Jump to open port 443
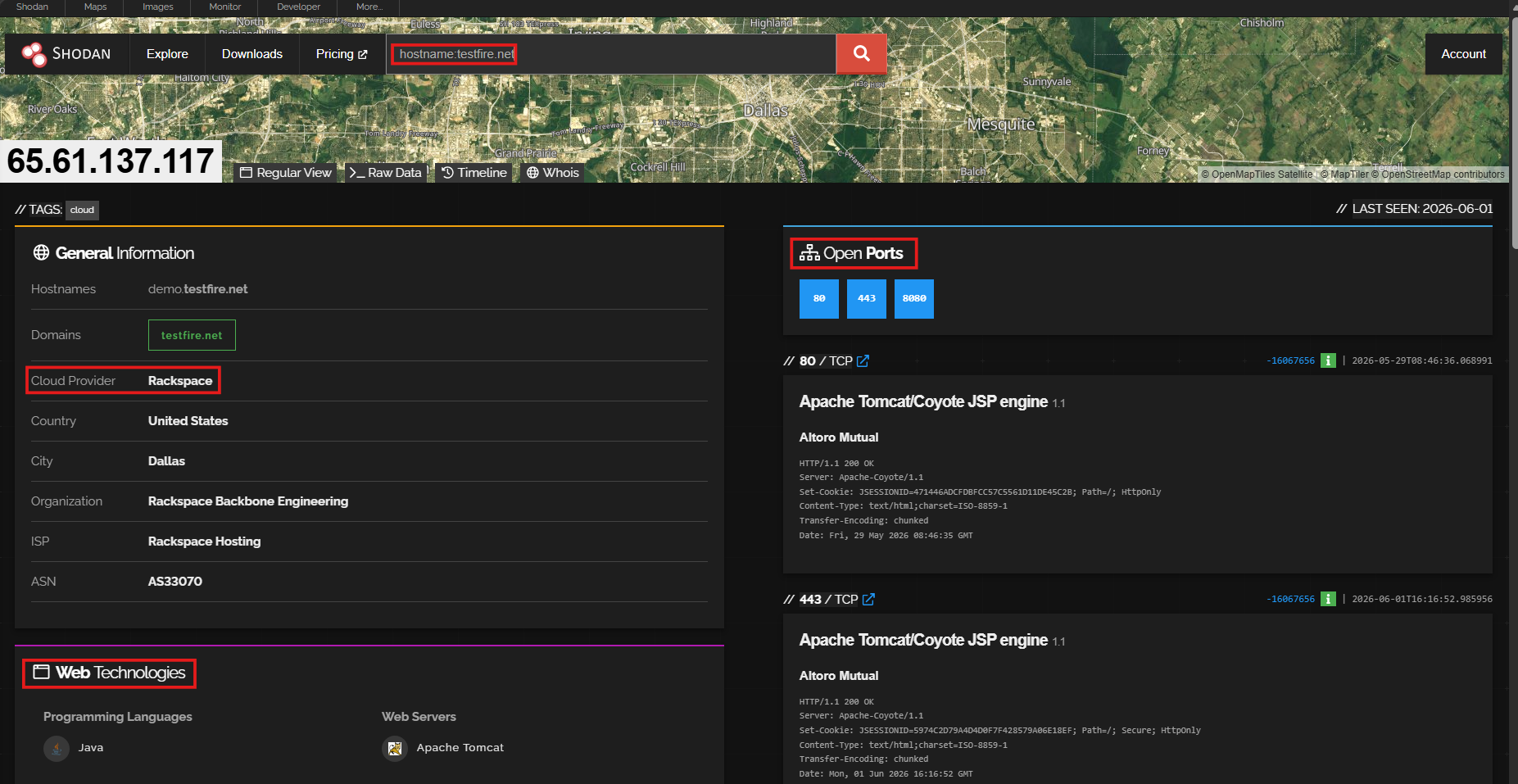This screenshot has height=784, width=1518. point(867,298)
